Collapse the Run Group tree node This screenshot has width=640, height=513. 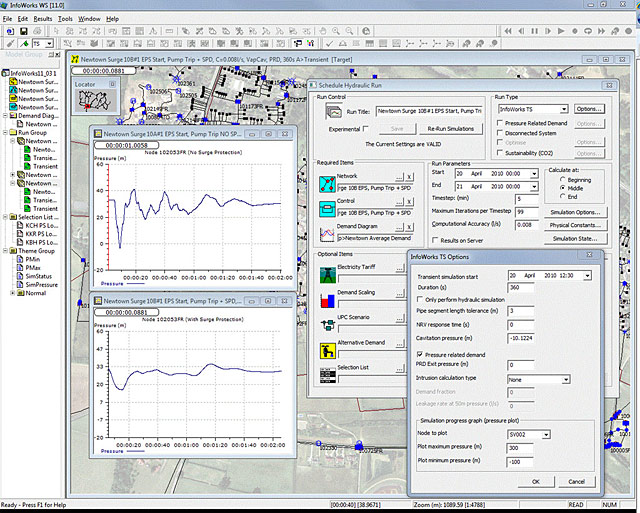pos(5,133)
